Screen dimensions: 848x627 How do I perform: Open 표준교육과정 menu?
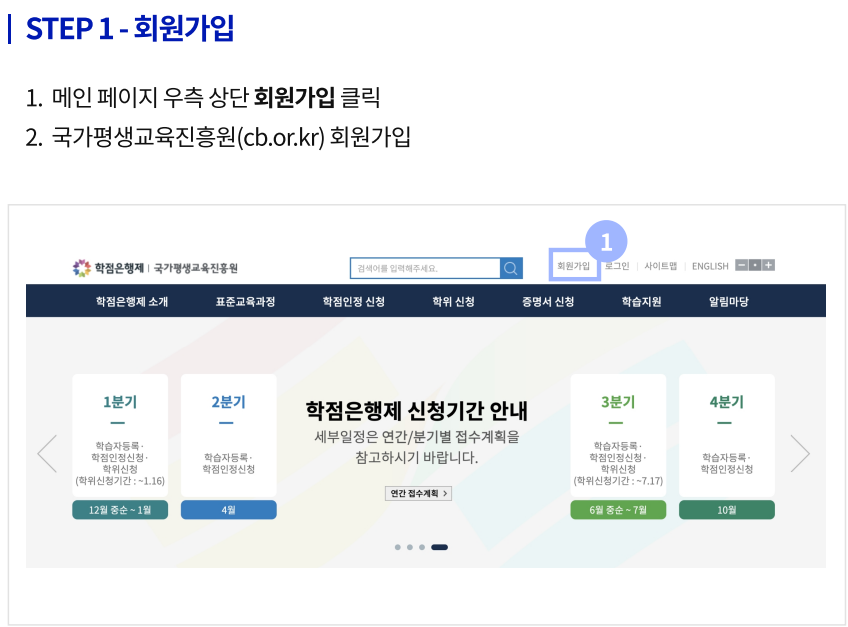[245, 301]
